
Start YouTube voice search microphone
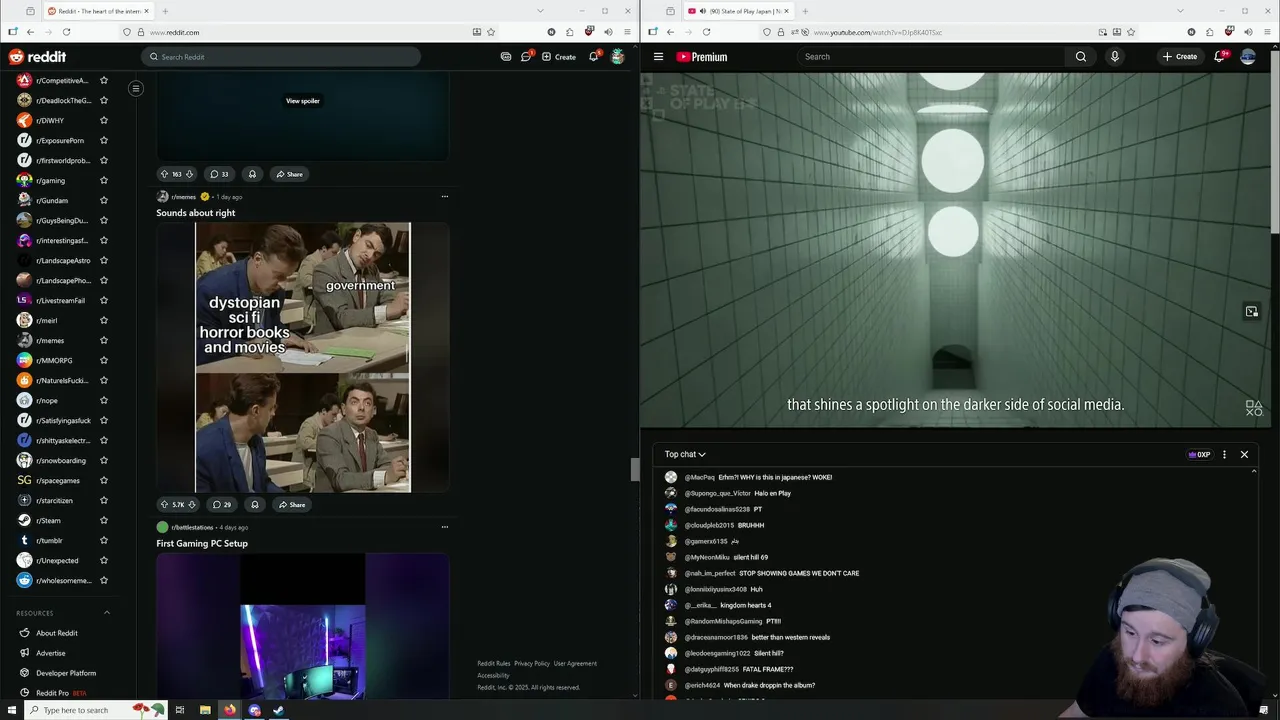(x=1115, y=57)
